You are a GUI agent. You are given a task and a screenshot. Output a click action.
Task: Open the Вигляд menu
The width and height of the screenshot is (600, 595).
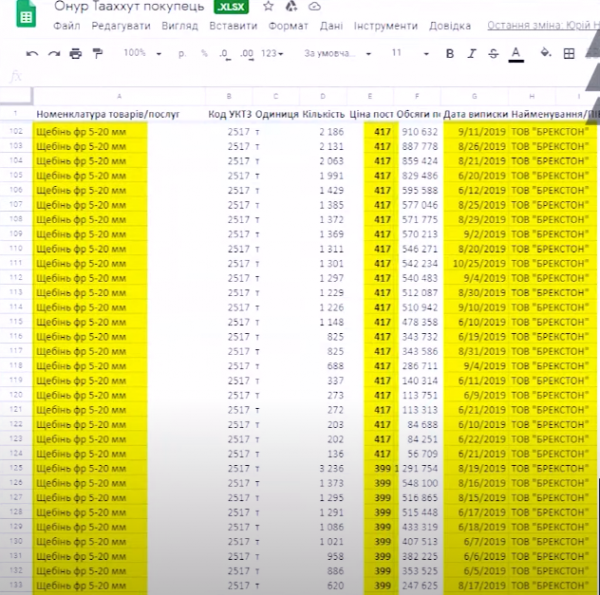(180, 26)
